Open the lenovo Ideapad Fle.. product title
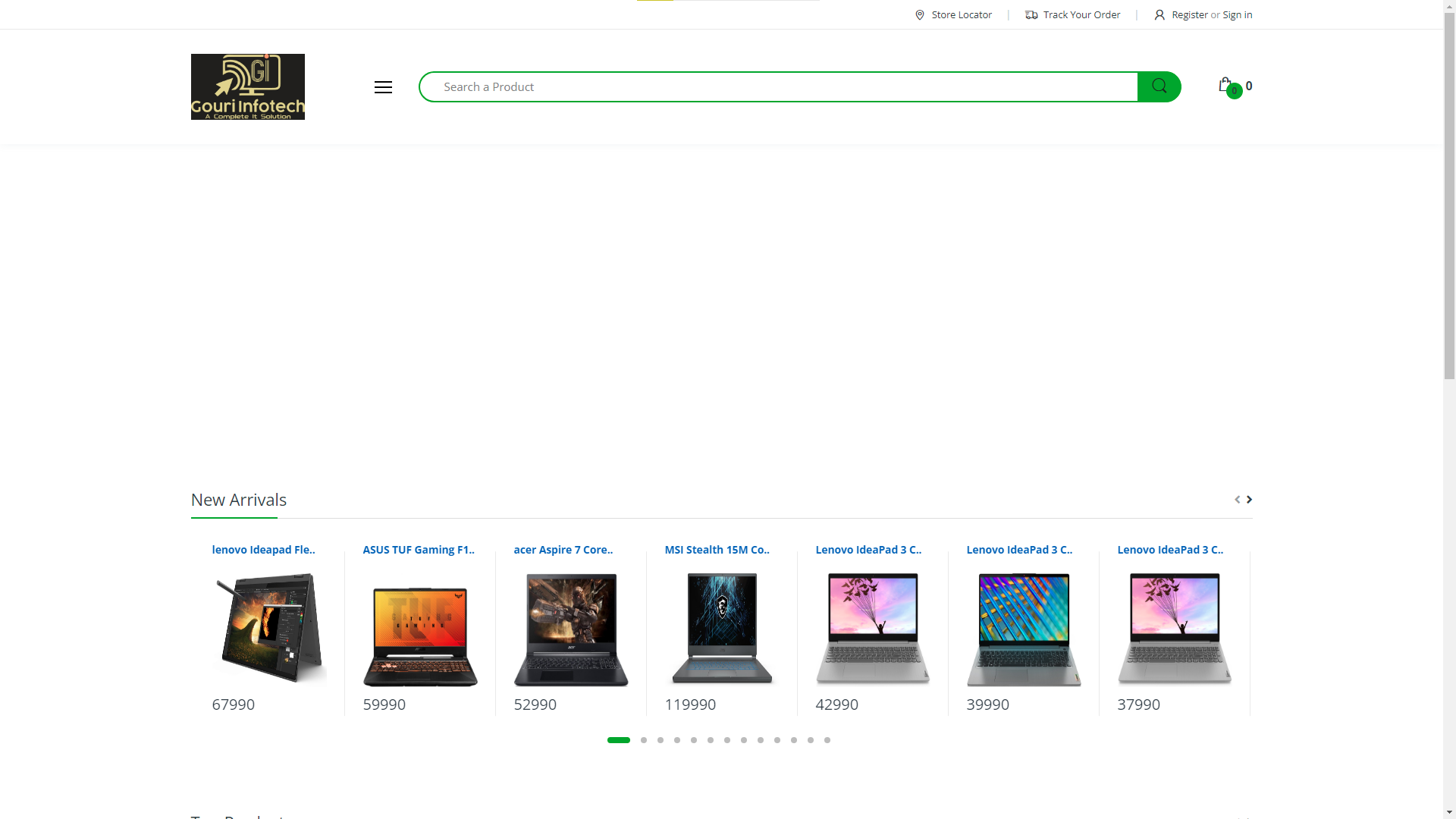This screenshot has height=819, width=1456. 263,550
